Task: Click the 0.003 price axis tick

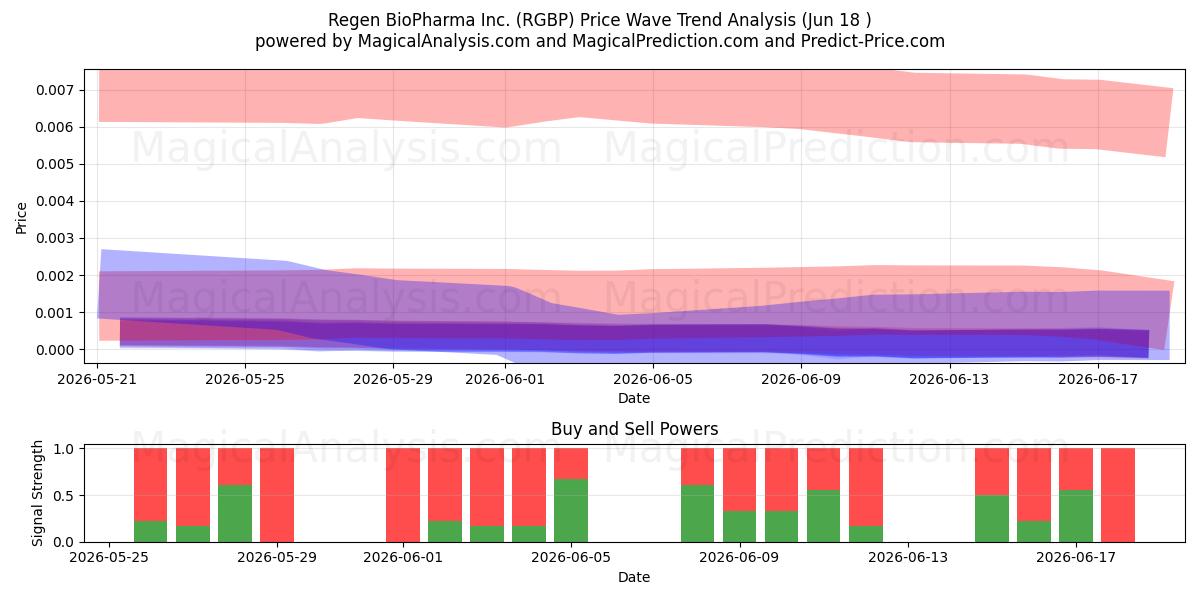Action: (x=55, y=238)
